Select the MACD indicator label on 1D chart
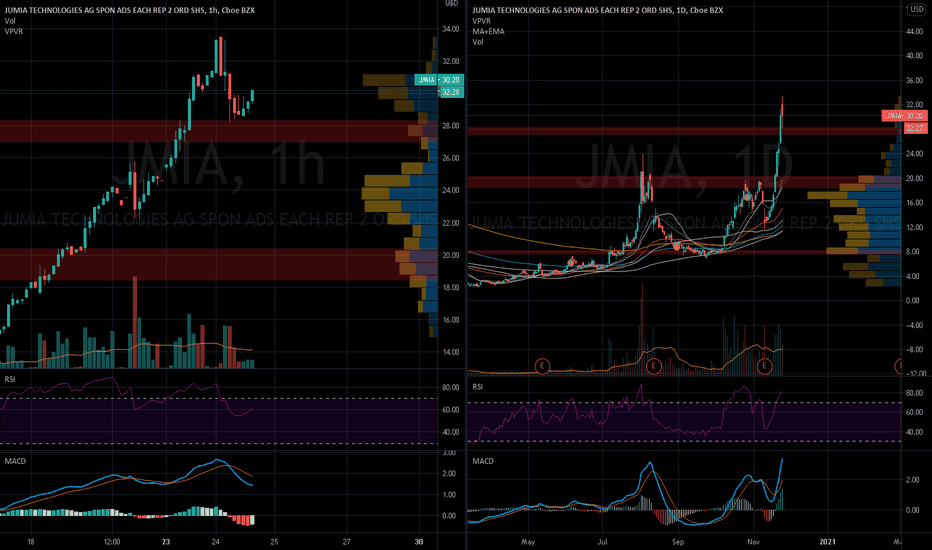 click(x=483, y=461)
